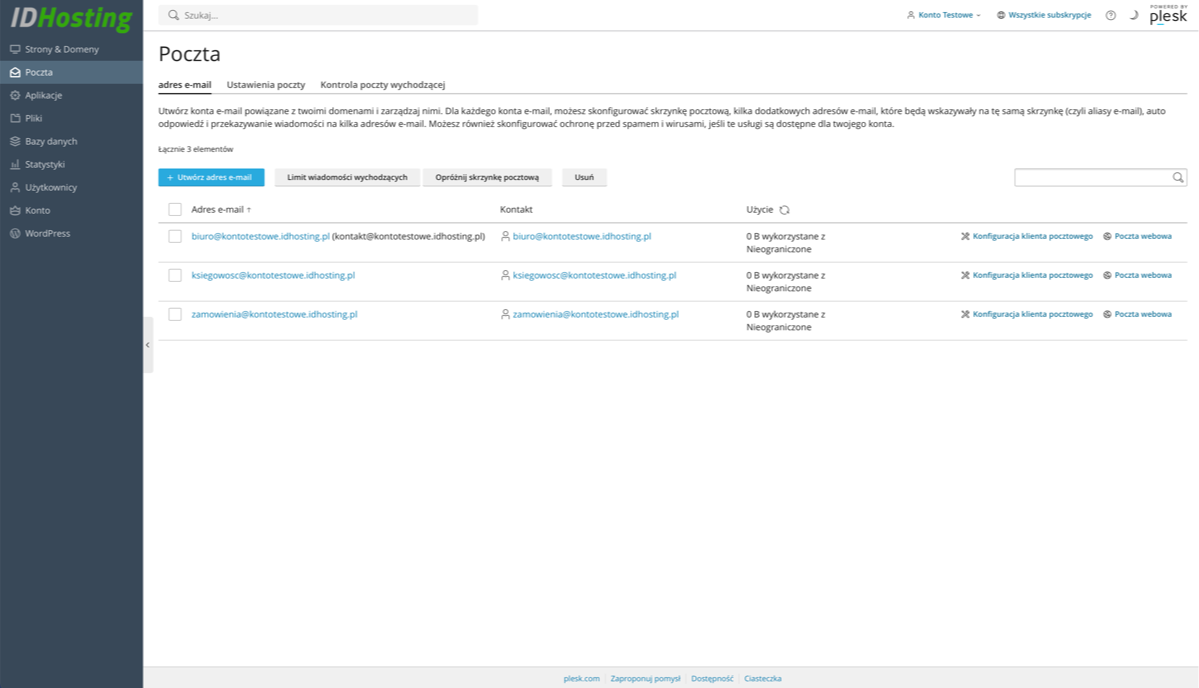Open the help question mark icon
This screenshot has height=688, width=1199.
[1110, 15]
